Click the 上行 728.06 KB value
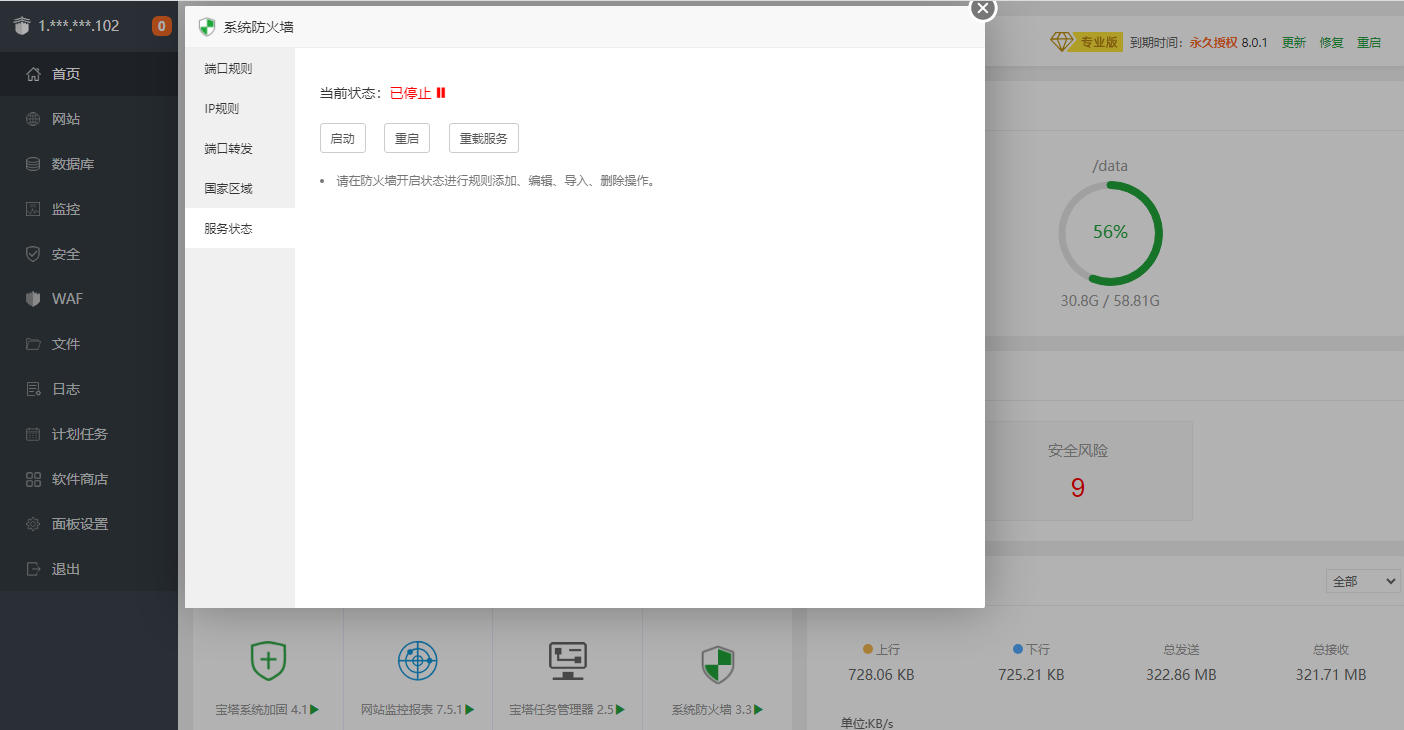 (x=881, y=675)
